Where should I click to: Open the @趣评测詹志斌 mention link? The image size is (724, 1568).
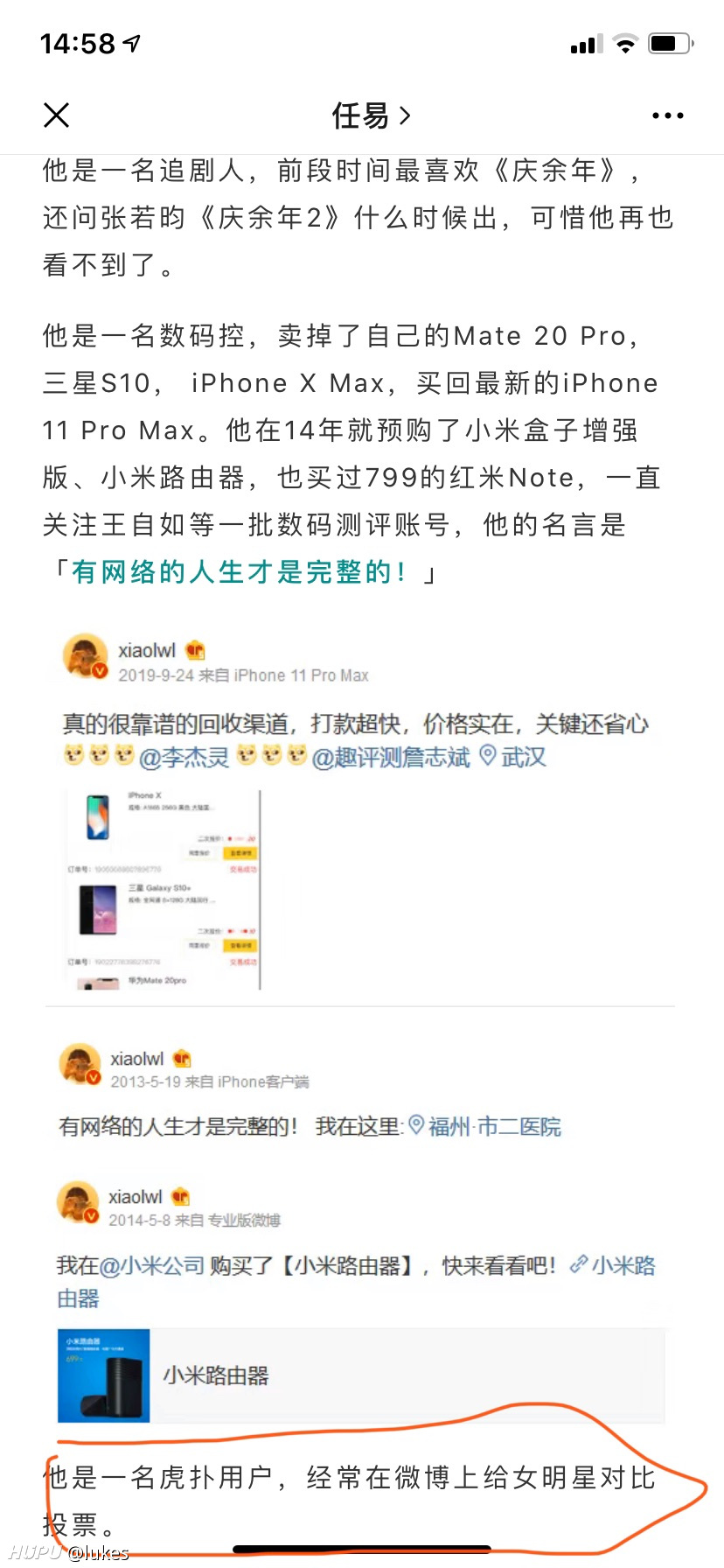pos(391,757)
